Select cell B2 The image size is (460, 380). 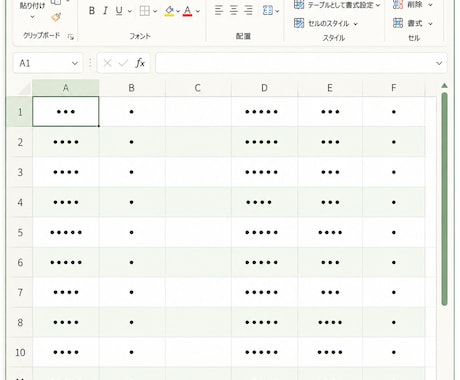[x=132, y=142]
